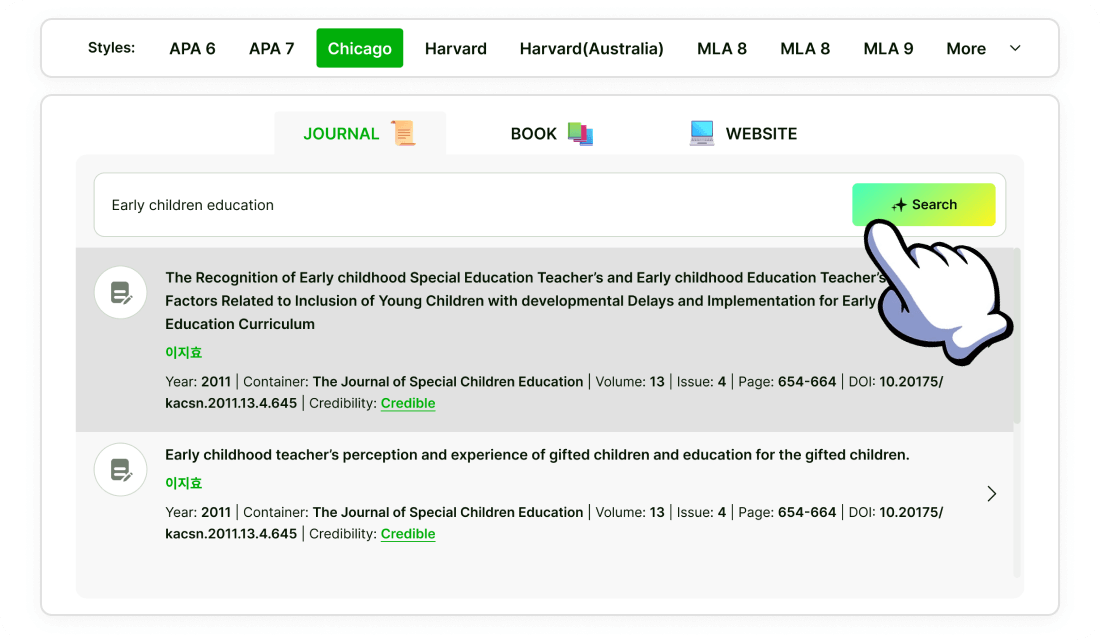This screenshot has width=1100, height=640.
Task: Choose the Harvard citation style
Action: (x=455, y=48)
